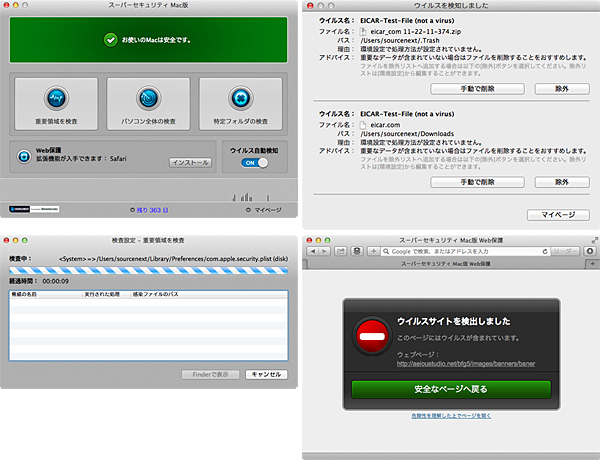Click インストール for the Safari extension
The height and width of the screenshot is (460, 600).
[x=190, y=162]
